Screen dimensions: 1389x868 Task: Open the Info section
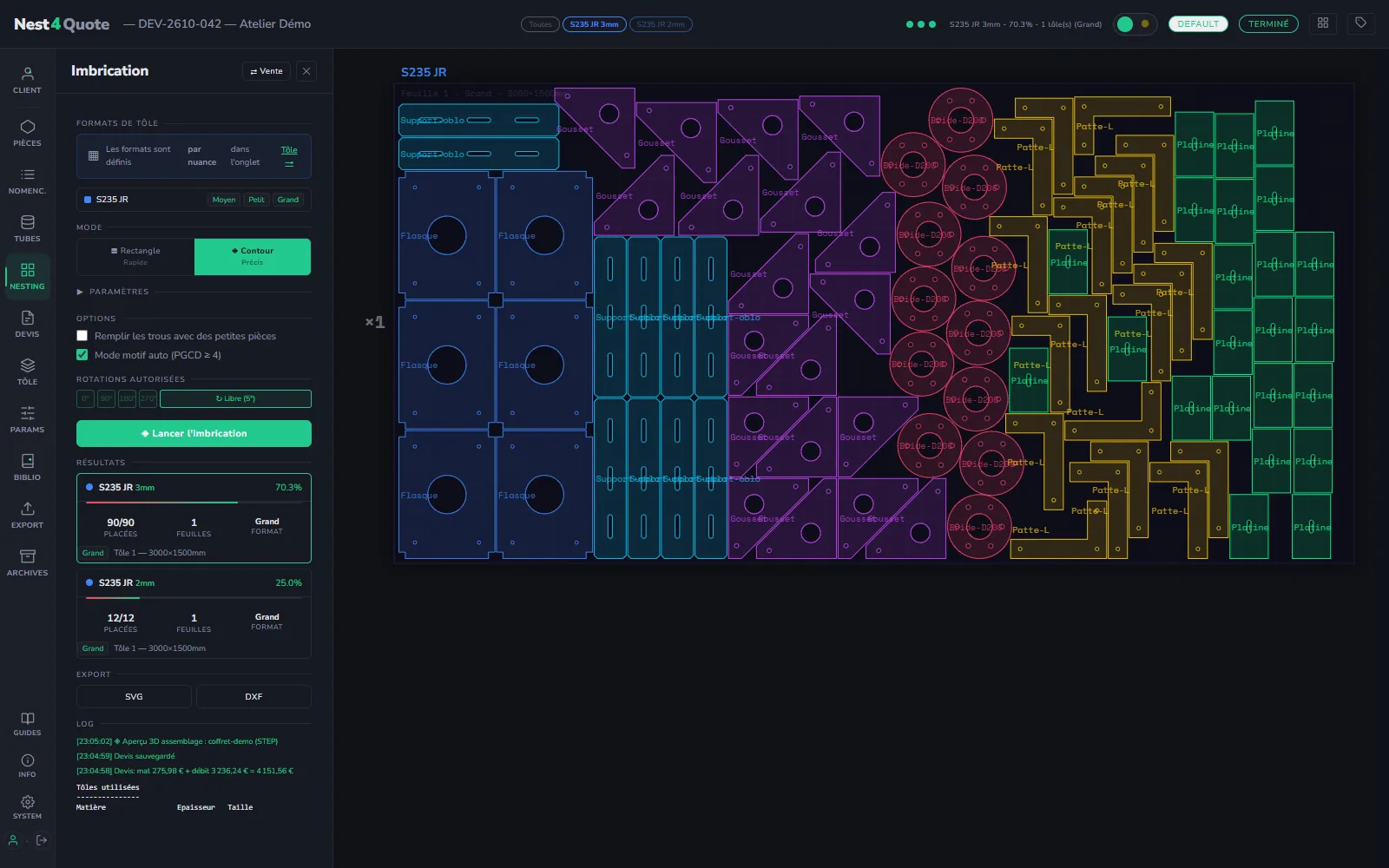click(27, 765)
